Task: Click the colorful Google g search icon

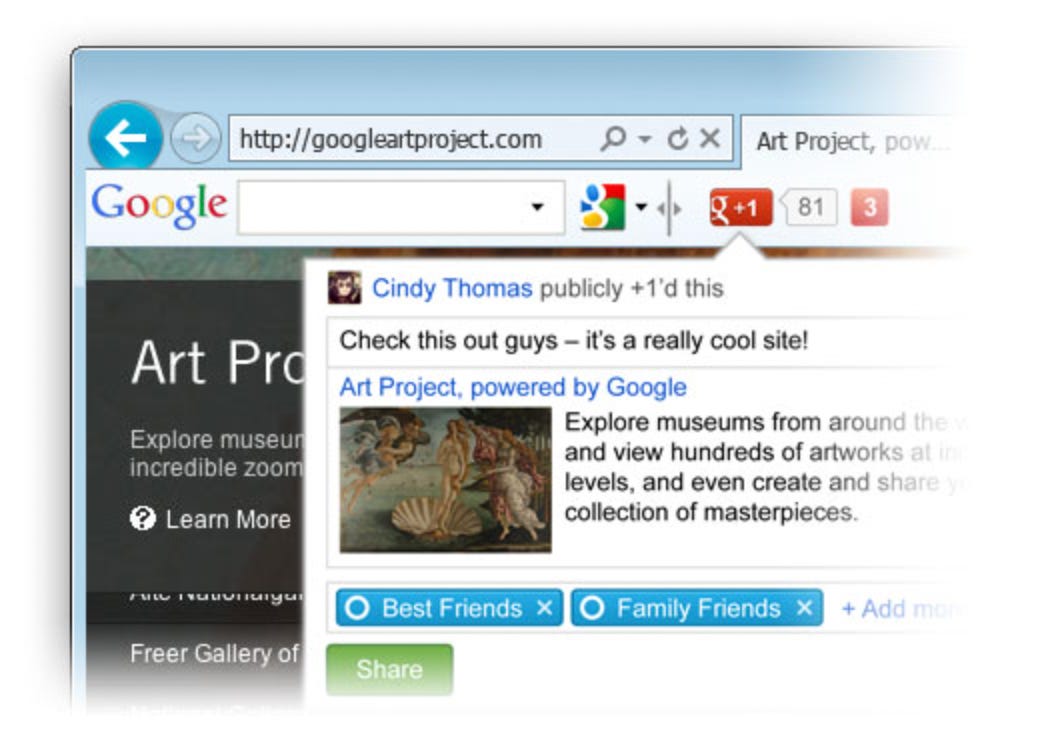Action: tap(603, 207)
